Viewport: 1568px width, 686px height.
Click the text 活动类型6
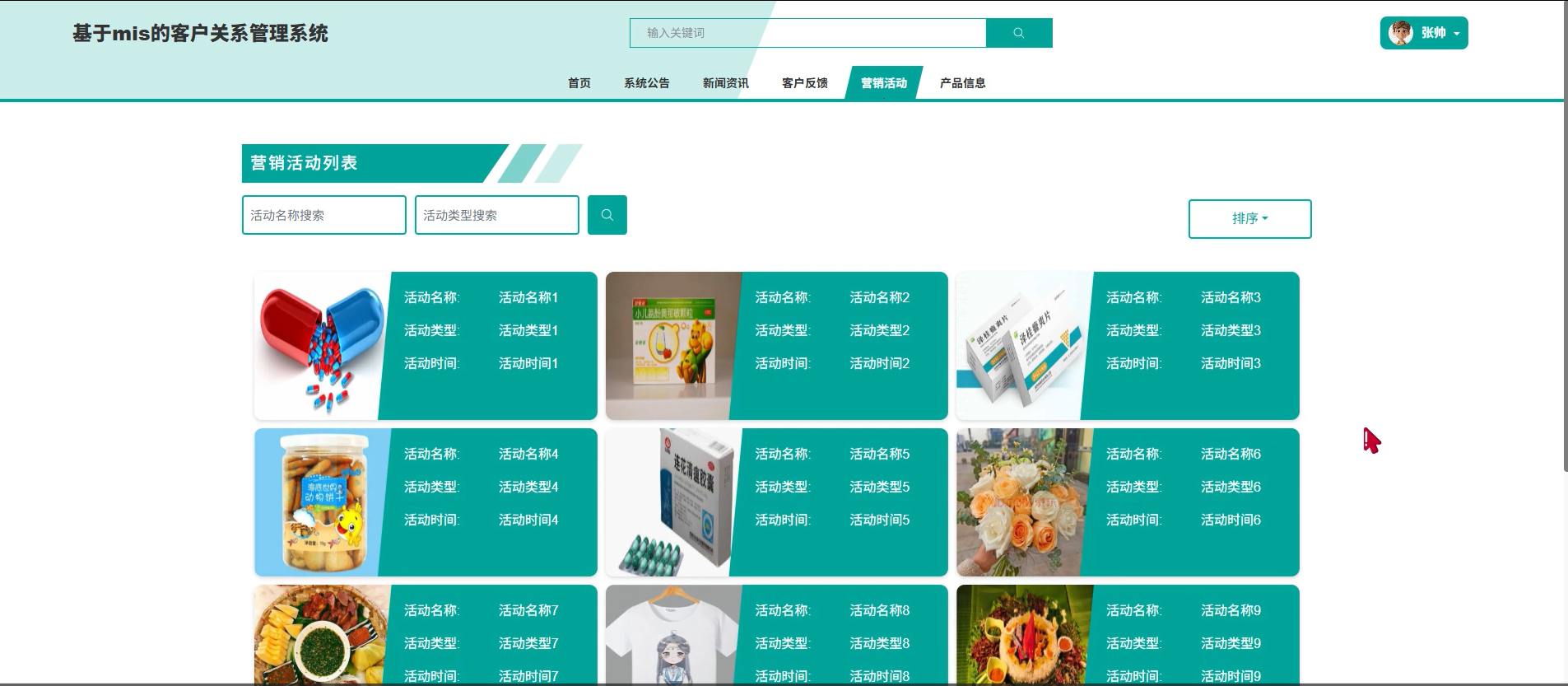1231,487
